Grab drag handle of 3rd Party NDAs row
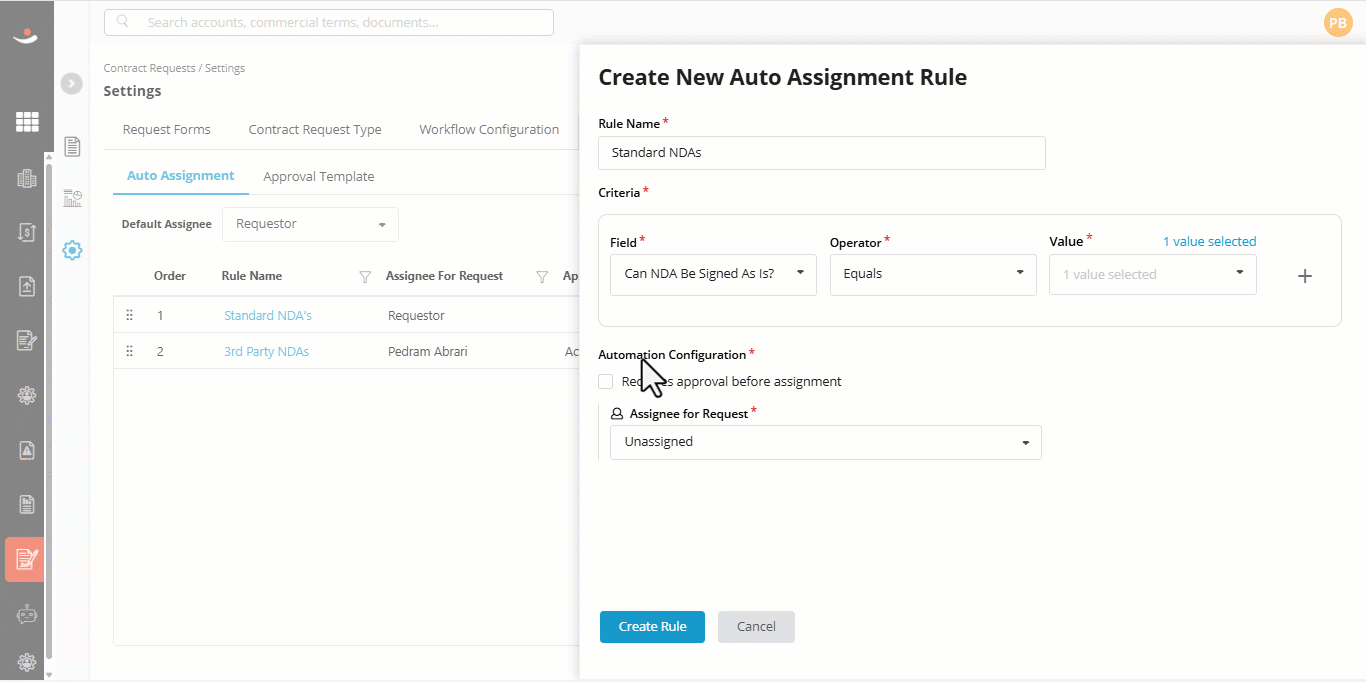Image resolution: width=1366 pixels, height=682 pixels. pyautogui.click(x=129, y=351)
